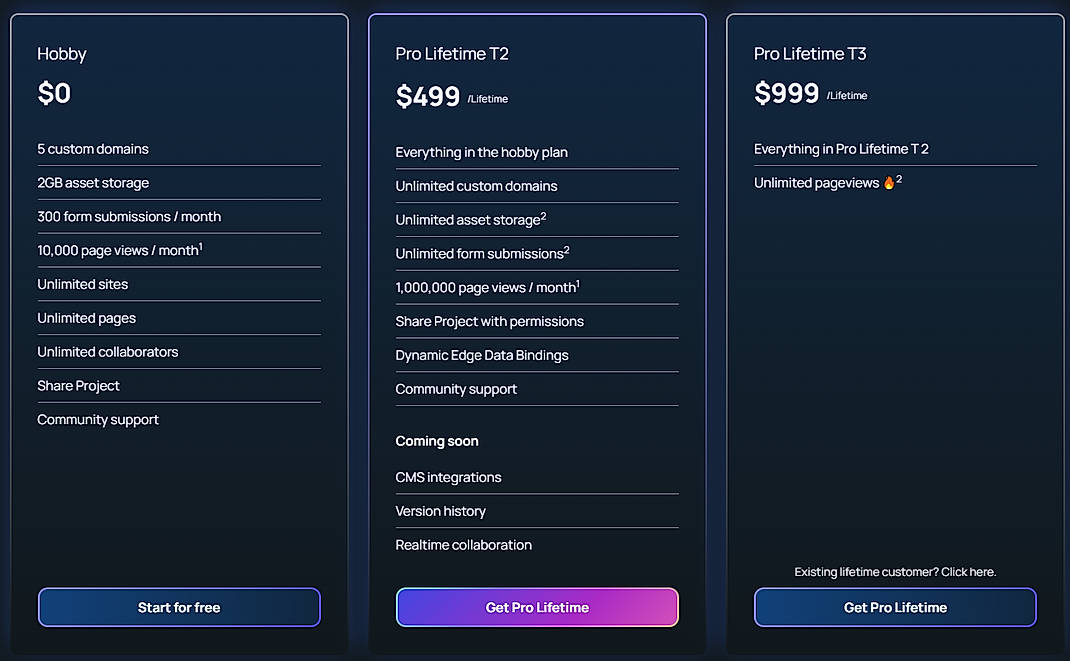Open the existing lifetime customer link
The height and width of the screenshot is (661, 1070).
(894, 571)
